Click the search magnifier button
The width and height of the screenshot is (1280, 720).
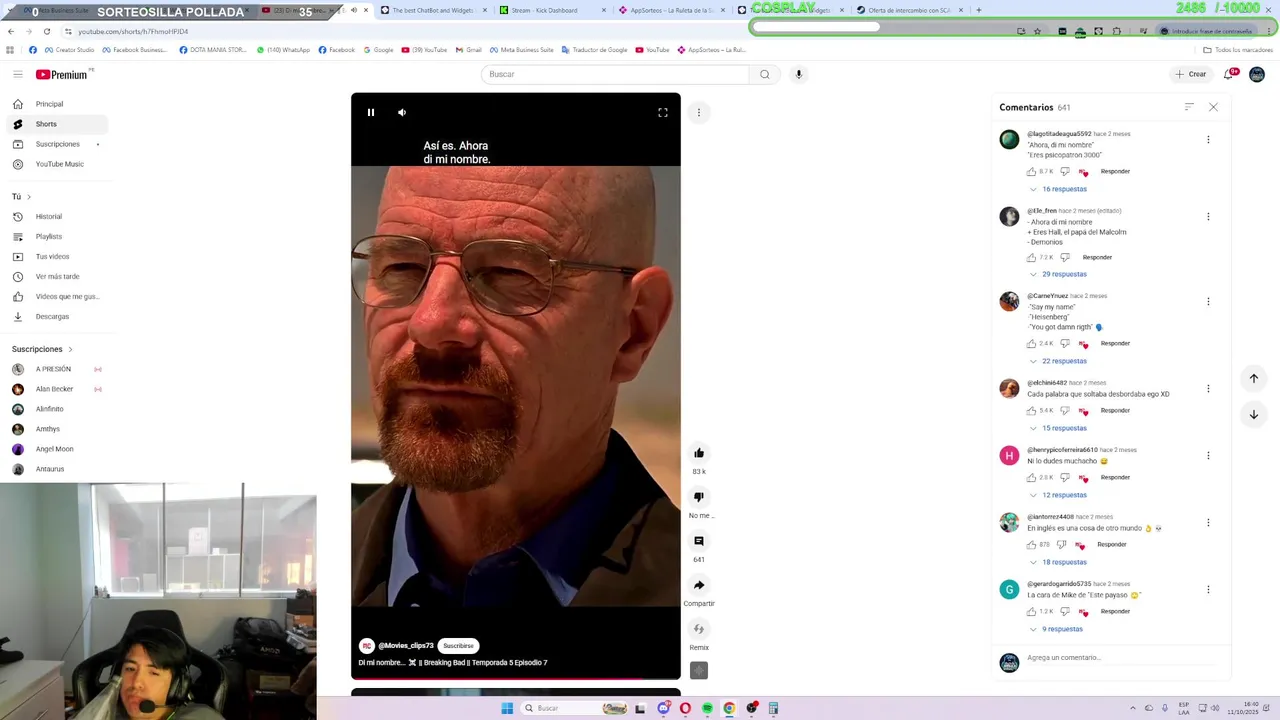[x=765, y=74]
